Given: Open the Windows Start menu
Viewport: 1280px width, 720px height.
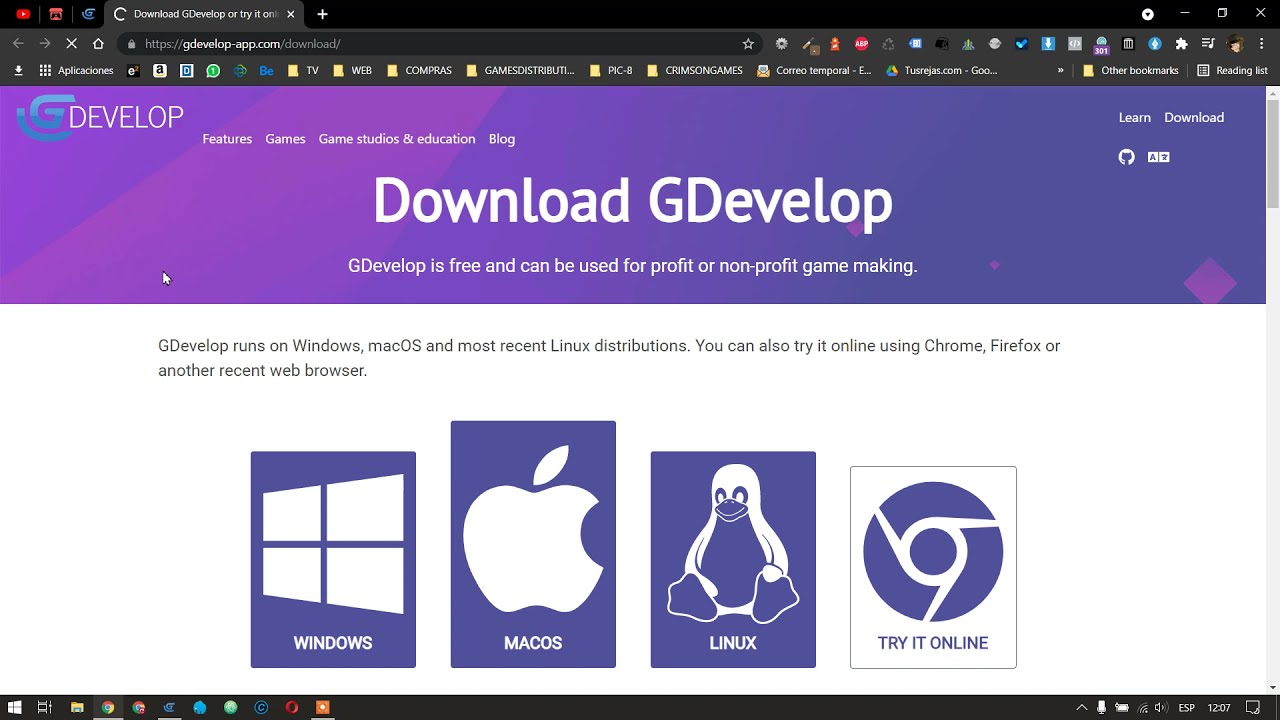Looking at the screenshot, I should tap(15, 707).
